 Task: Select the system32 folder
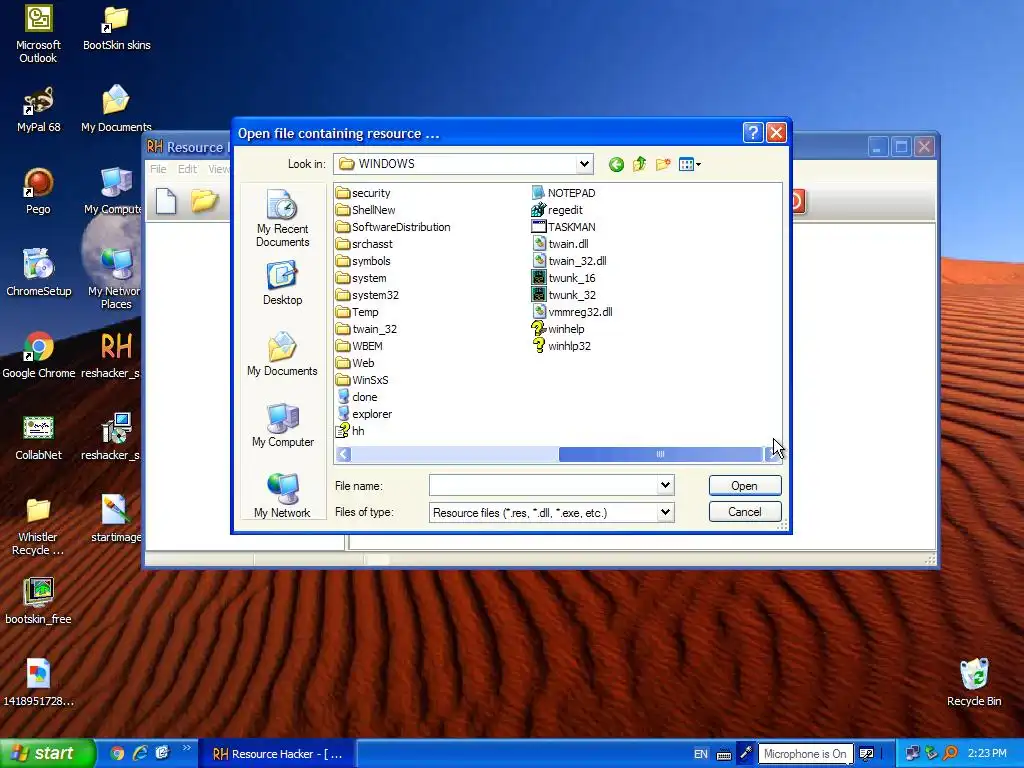point(367,295)
